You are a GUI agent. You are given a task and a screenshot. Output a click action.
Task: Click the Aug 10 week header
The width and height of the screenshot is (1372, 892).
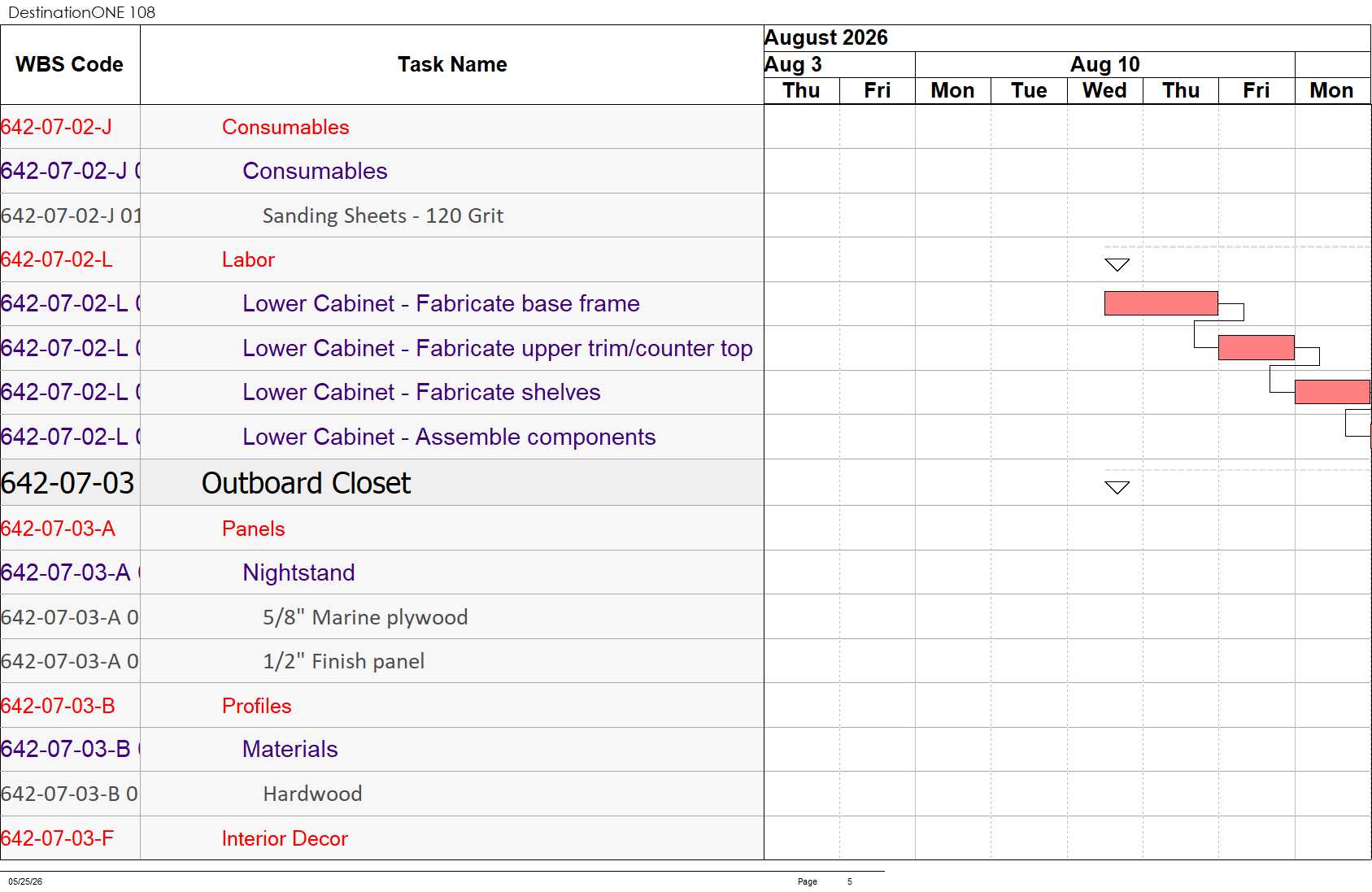point(1104,64)
